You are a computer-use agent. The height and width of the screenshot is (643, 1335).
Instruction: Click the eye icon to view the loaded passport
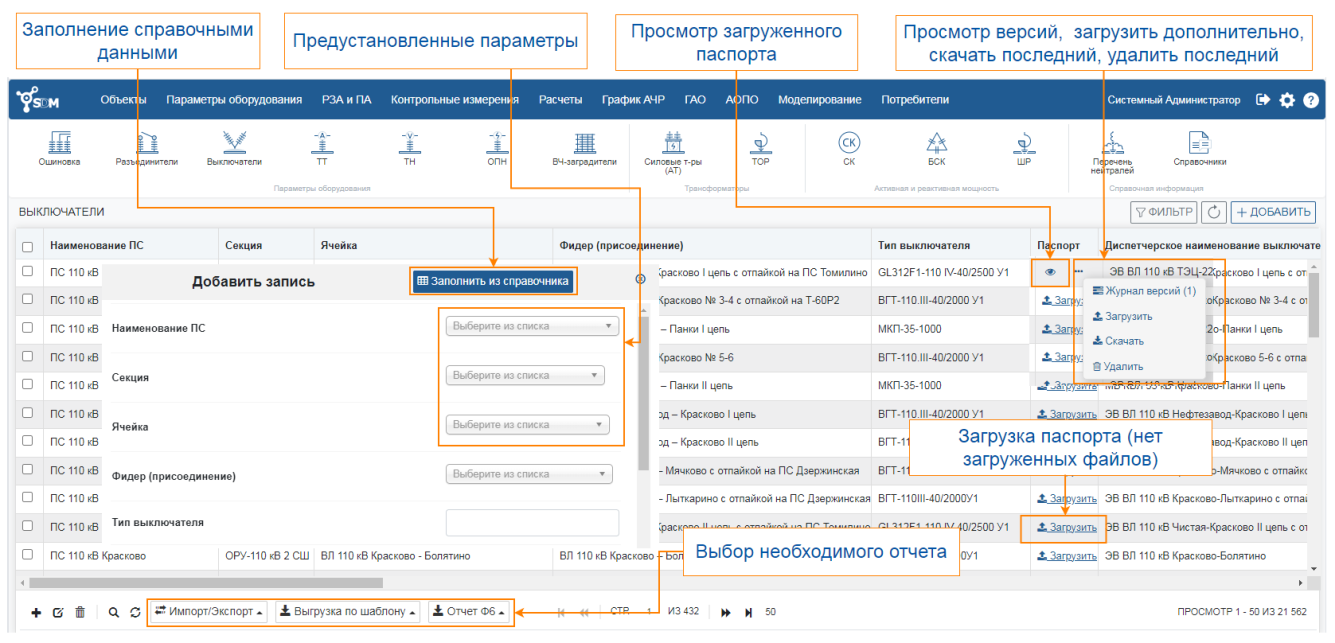coord(1049,271)
